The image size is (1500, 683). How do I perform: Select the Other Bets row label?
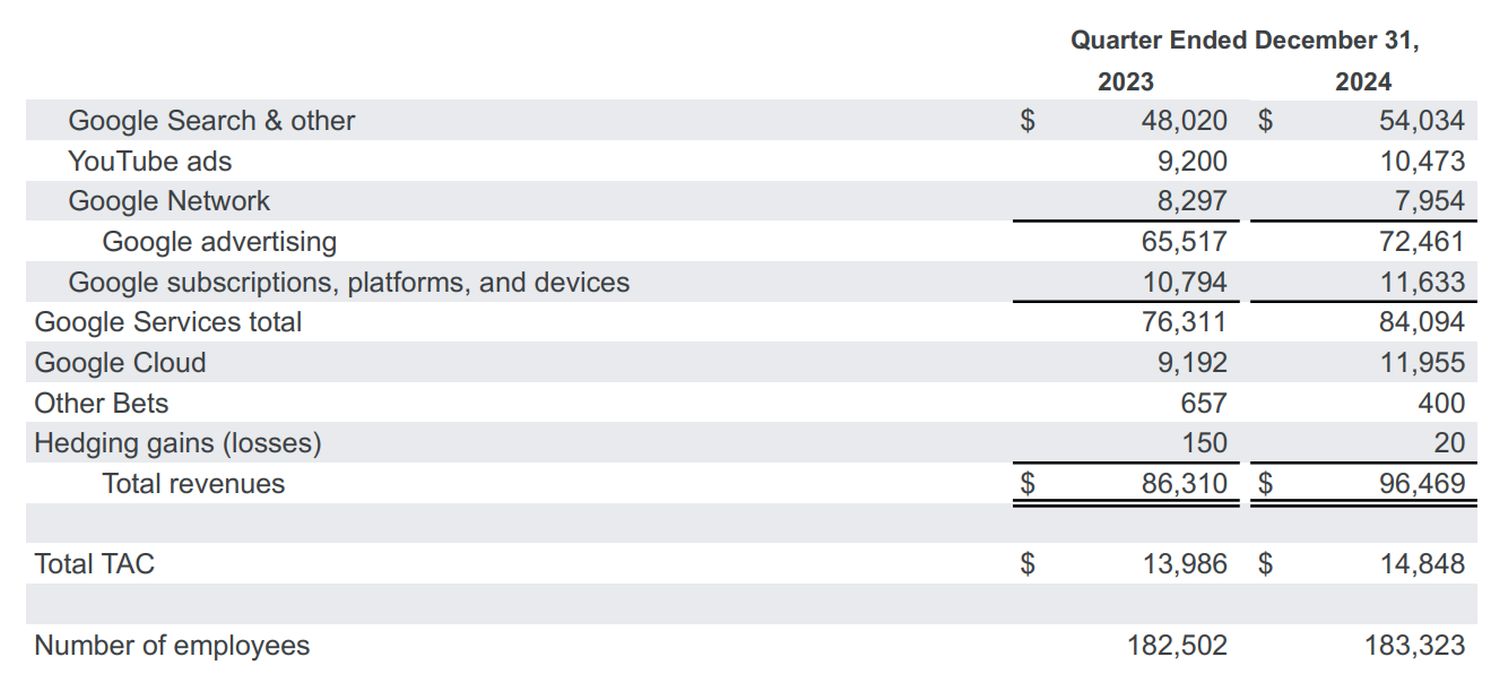[x=101, y=403]
